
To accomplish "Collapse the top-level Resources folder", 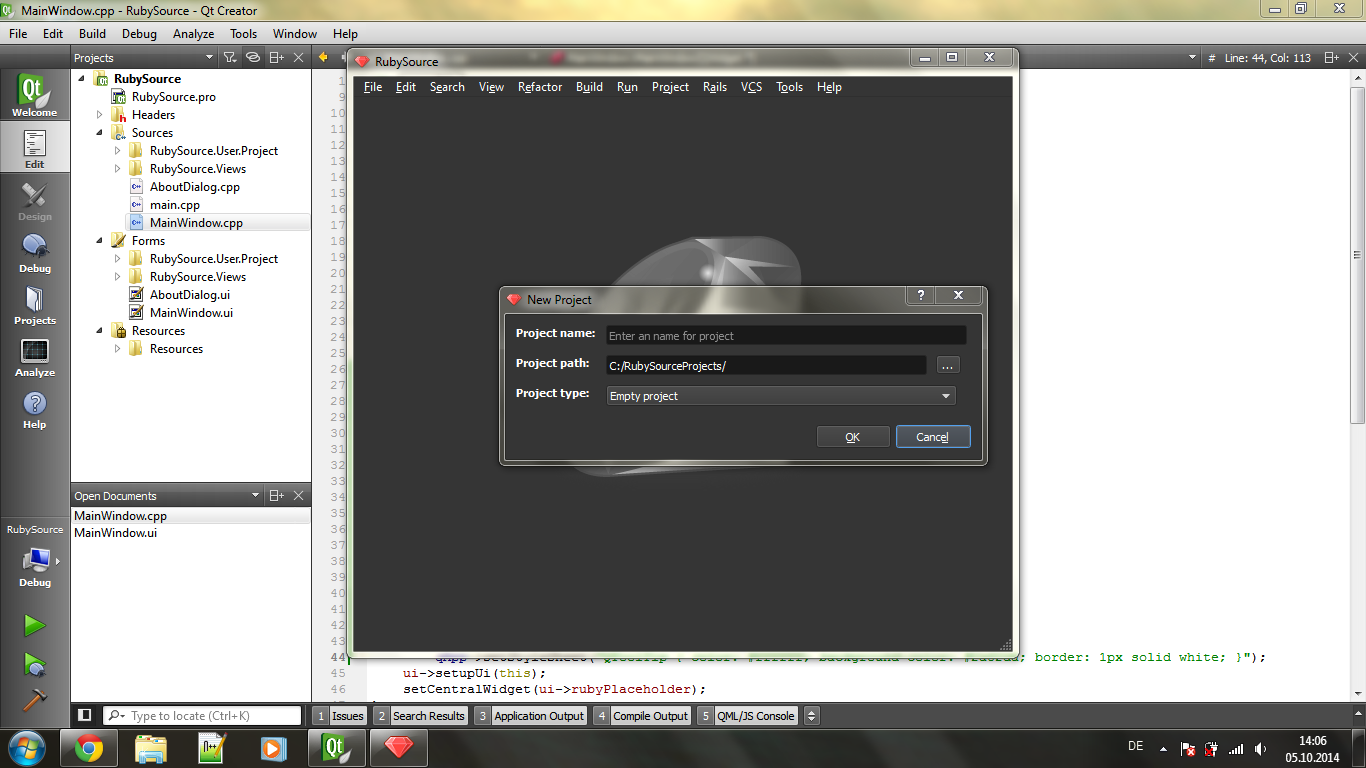I will [x=99, y=331].
